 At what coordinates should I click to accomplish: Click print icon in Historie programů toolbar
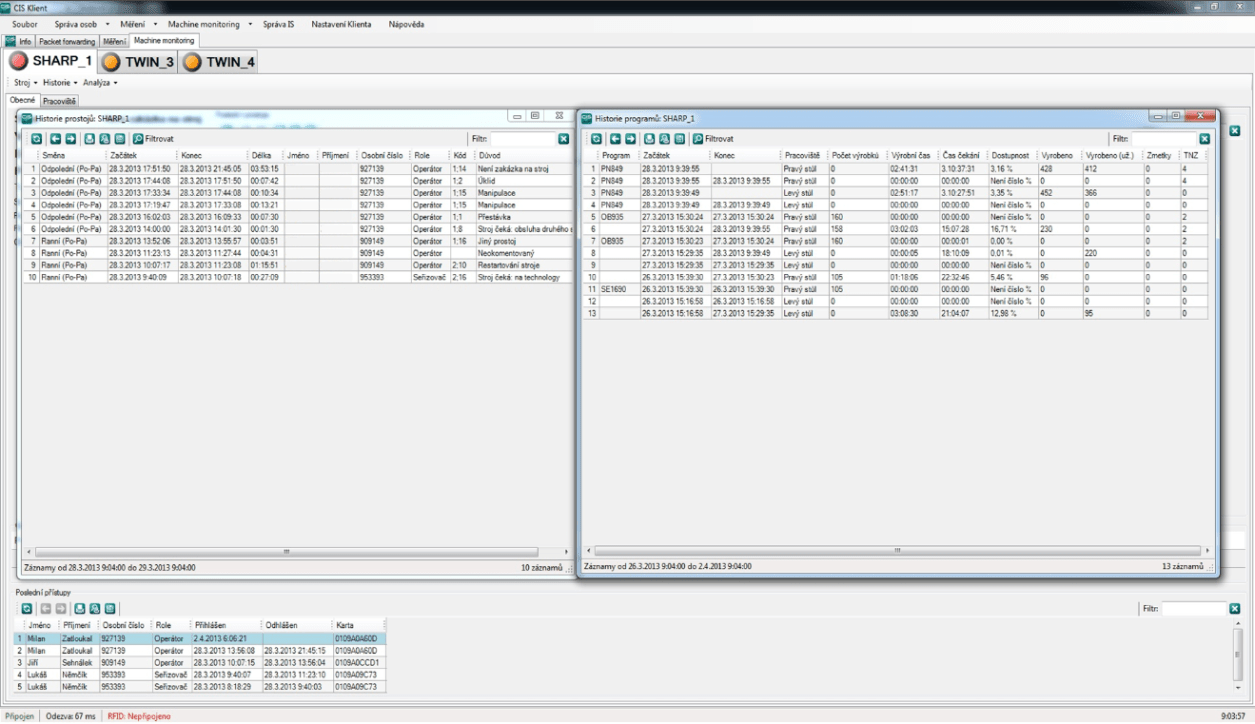pos(649,139)
